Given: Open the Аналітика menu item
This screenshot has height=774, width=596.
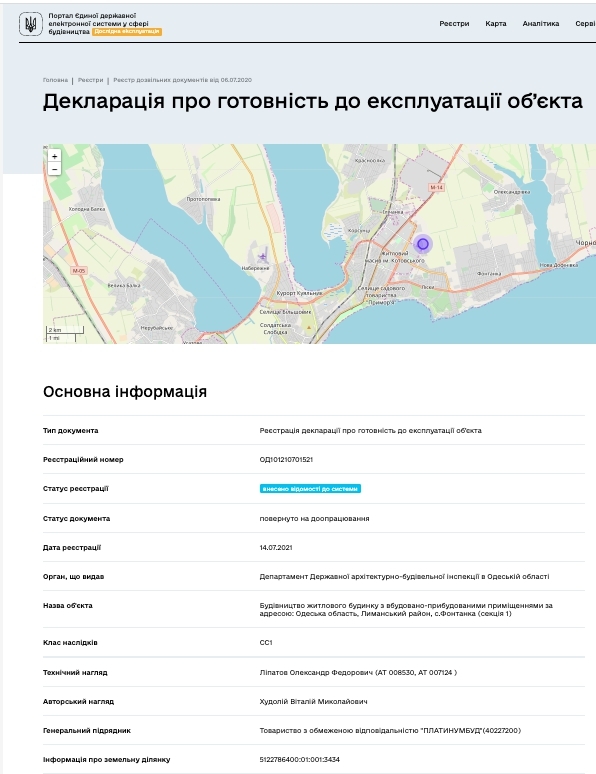Looking at the screenshot, I should [x=541, y=23].
